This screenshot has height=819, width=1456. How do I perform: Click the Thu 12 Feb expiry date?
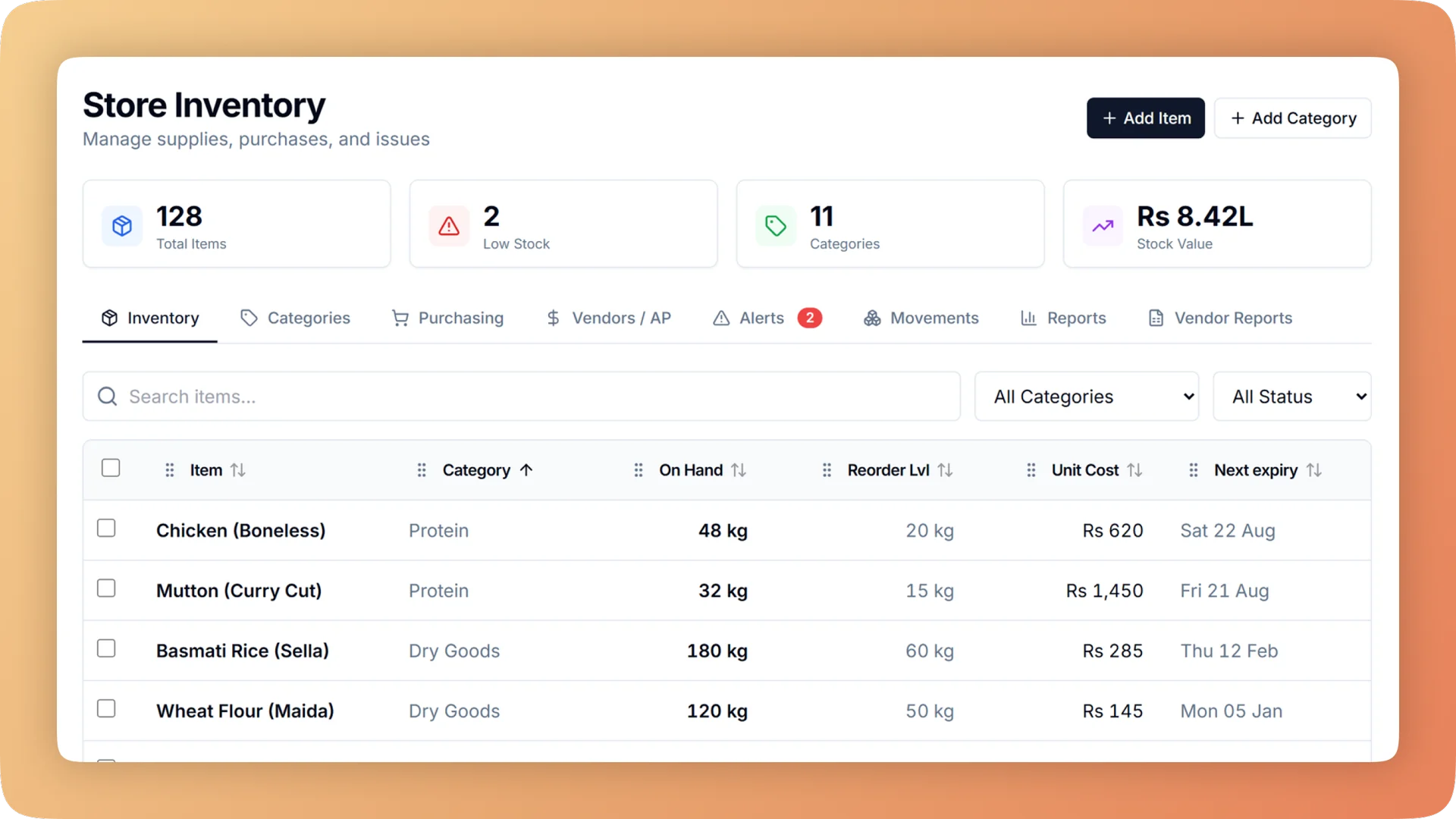coord(1229,651)
